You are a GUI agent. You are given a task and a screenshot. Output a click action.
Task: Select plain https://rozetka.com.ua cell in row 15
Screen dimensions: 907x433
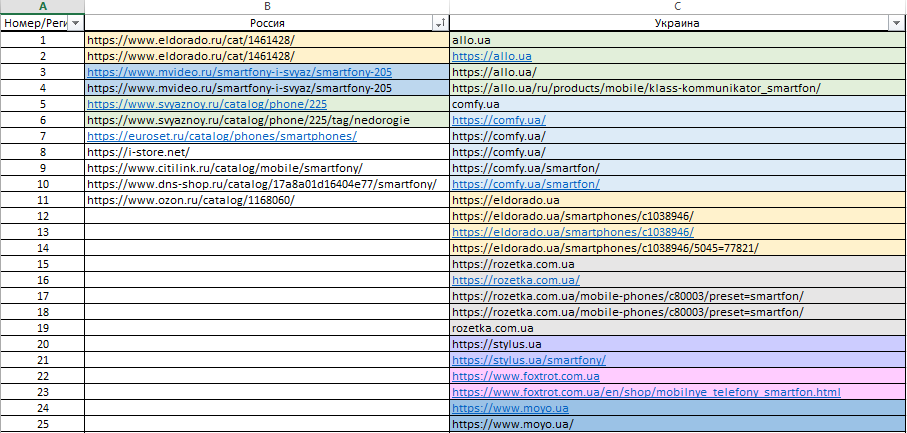(677, 264)
